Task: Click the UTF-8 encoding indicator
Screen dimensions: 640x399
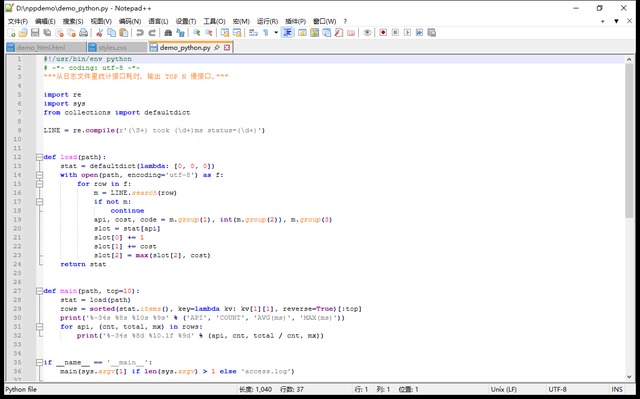Action: 558,389
